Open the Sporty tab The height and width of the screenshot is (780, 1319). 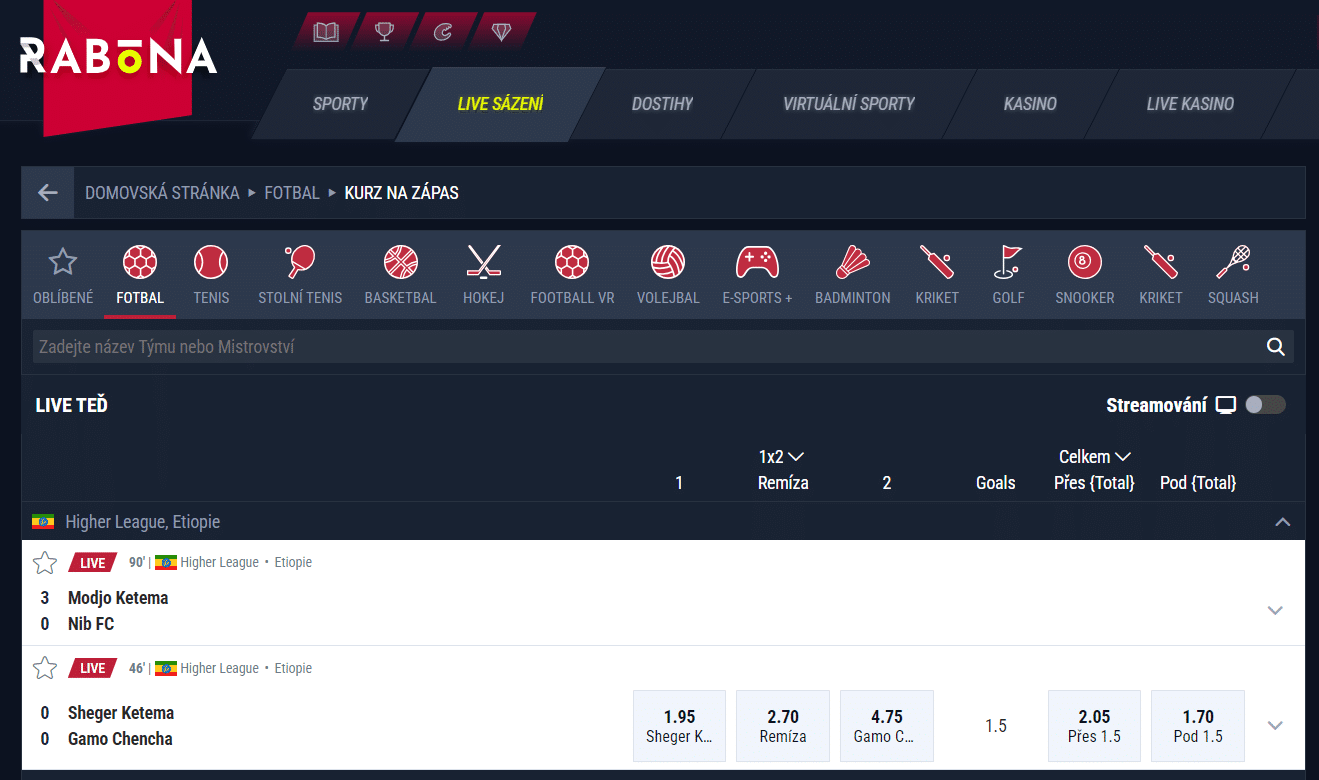(340, 104)
